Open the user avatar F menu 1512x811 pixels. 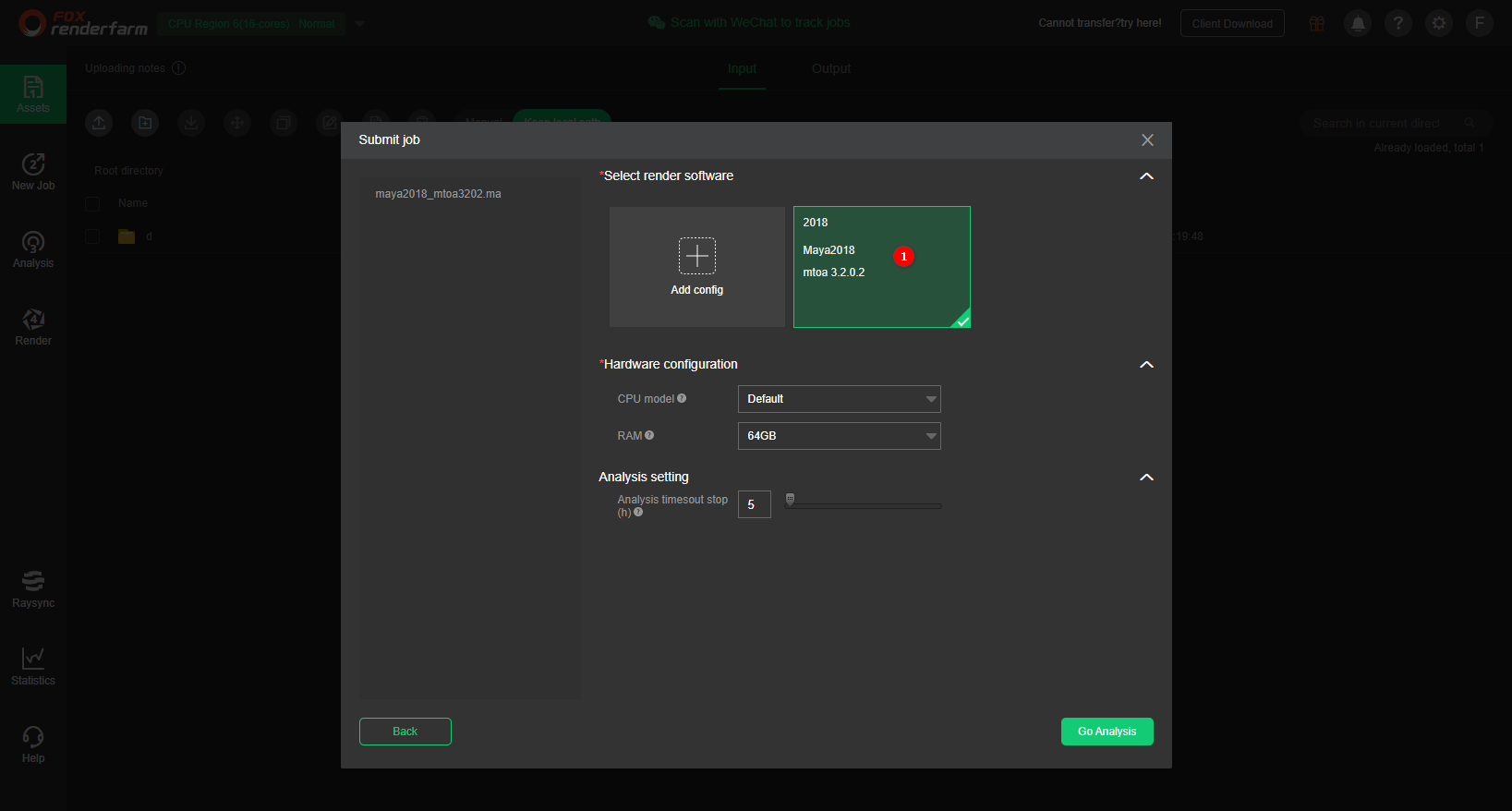(x=1480, y=23)
